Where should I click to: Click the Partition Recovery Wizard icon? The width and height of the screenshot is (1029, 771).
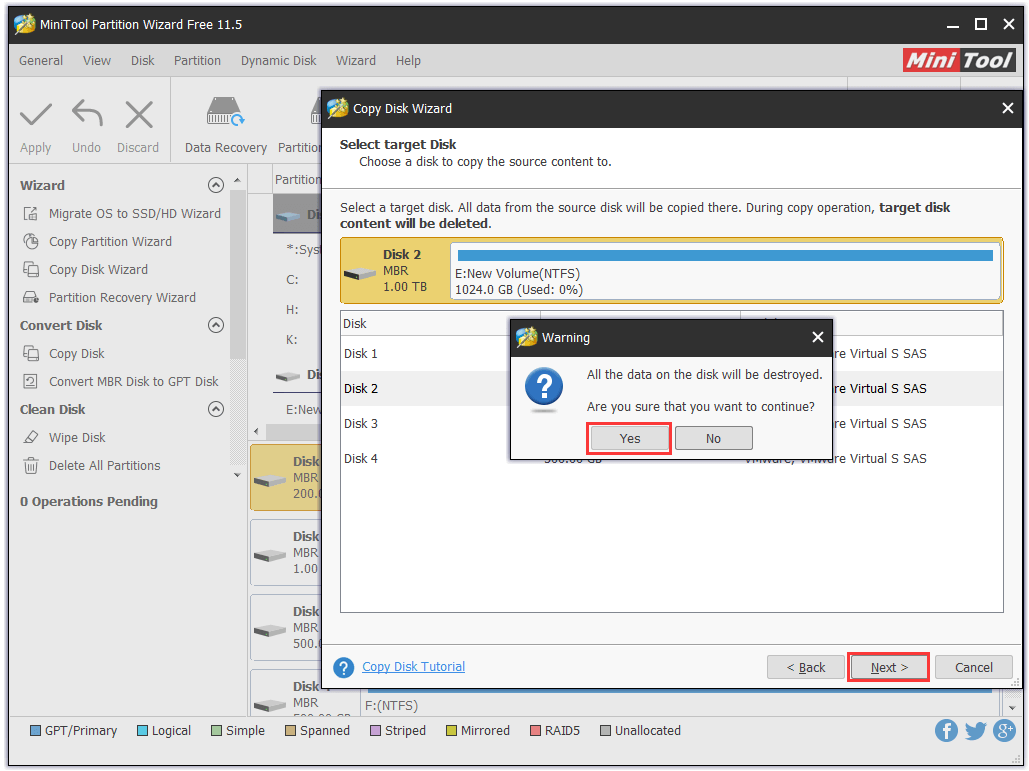pos(30,297)
